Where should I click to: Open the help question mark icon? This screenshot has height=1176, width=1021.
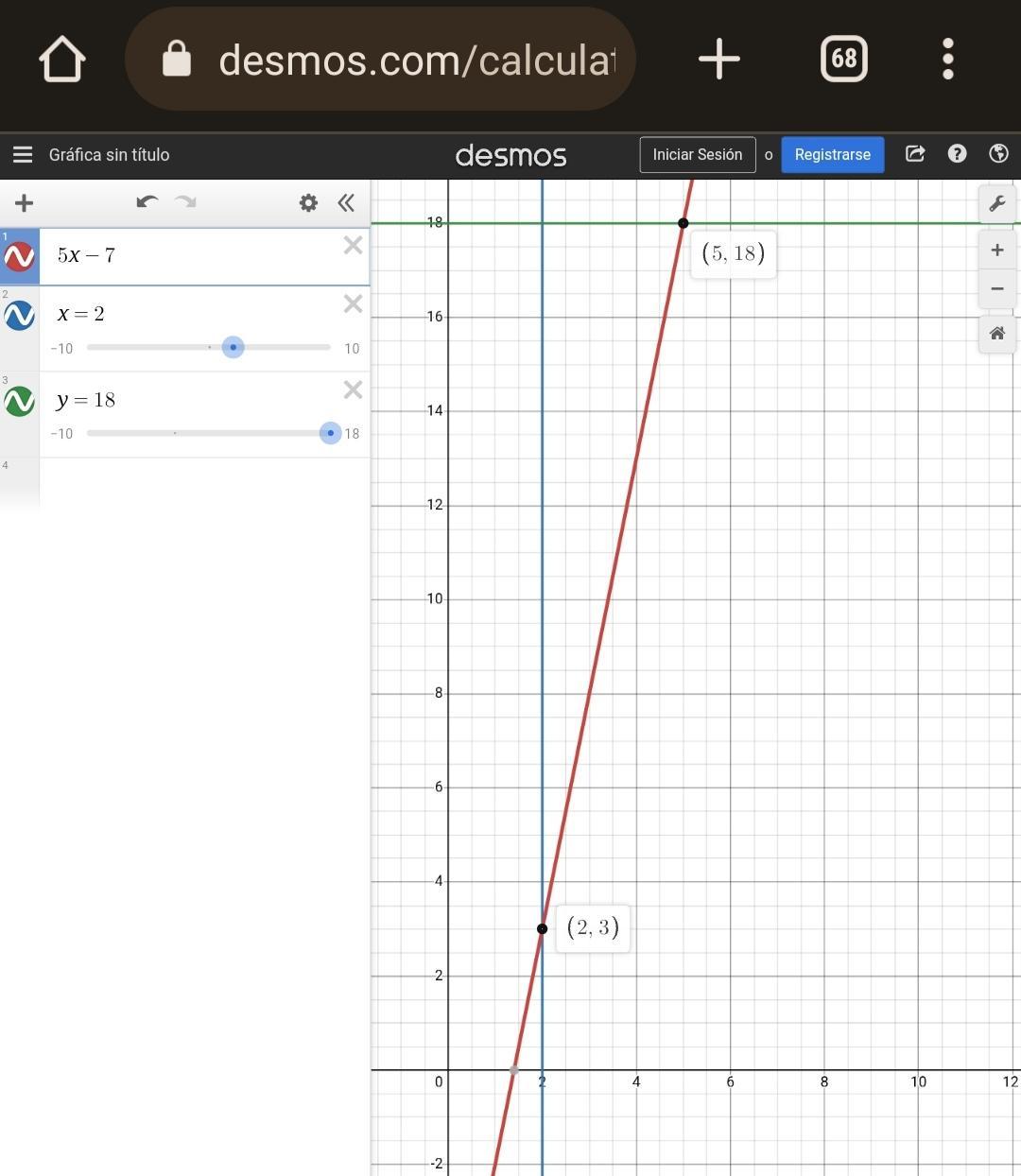point(957,154)
